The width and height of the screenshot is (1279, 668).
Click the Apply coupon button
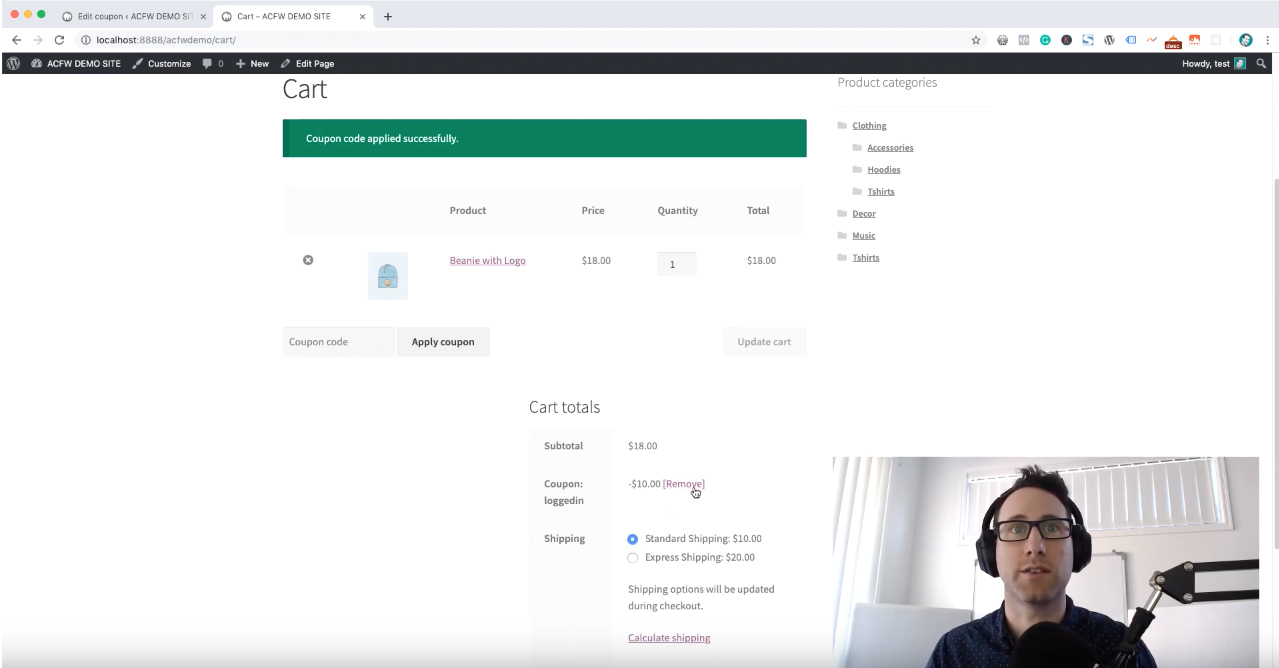tap(443, 342)
